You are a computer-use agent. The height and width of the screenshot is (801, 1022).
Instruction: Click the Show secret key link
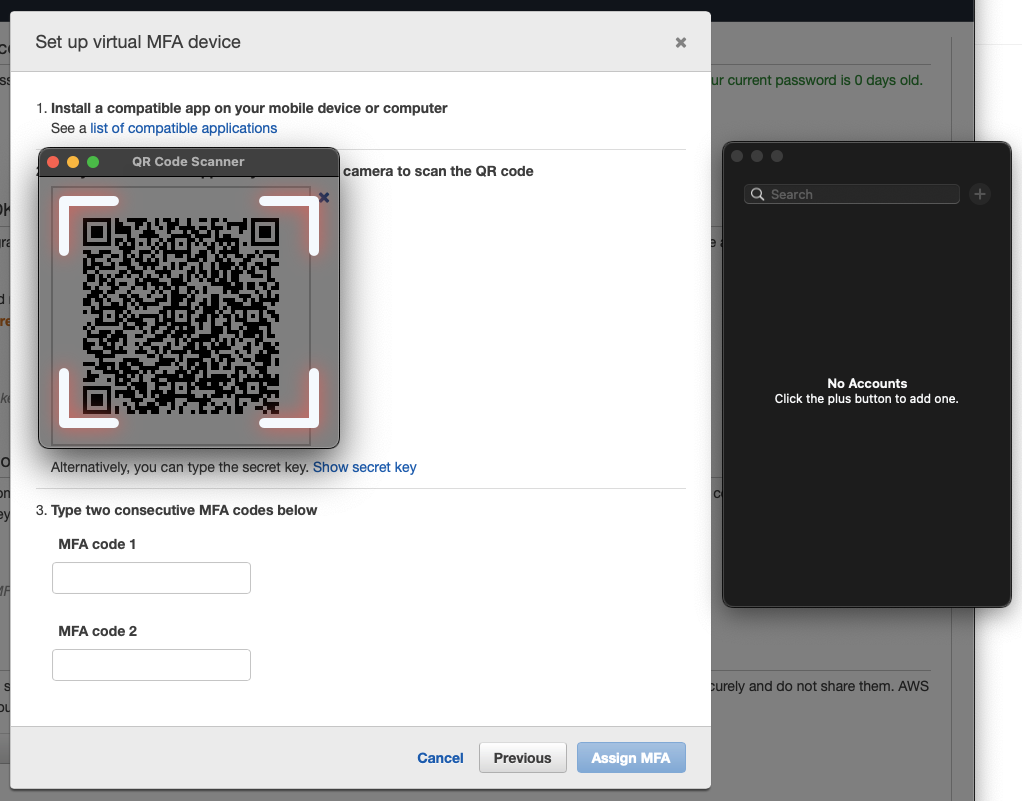click(364, 467)
